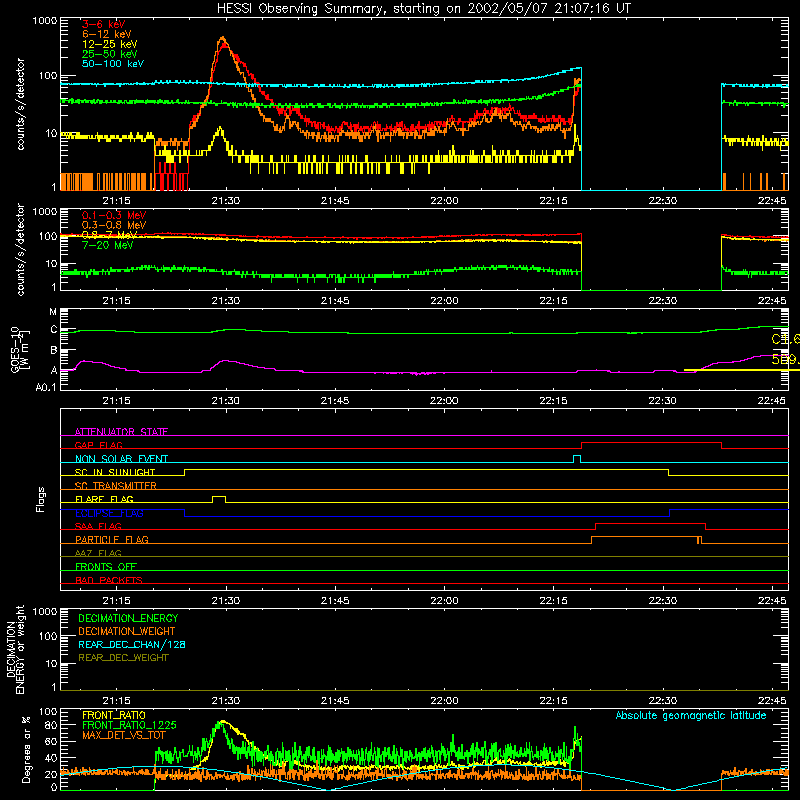Click the '21:15' tick label under the MeV panel
This screenshot has height=800, width=800.
pyautogui.click(x=116, y=301)
